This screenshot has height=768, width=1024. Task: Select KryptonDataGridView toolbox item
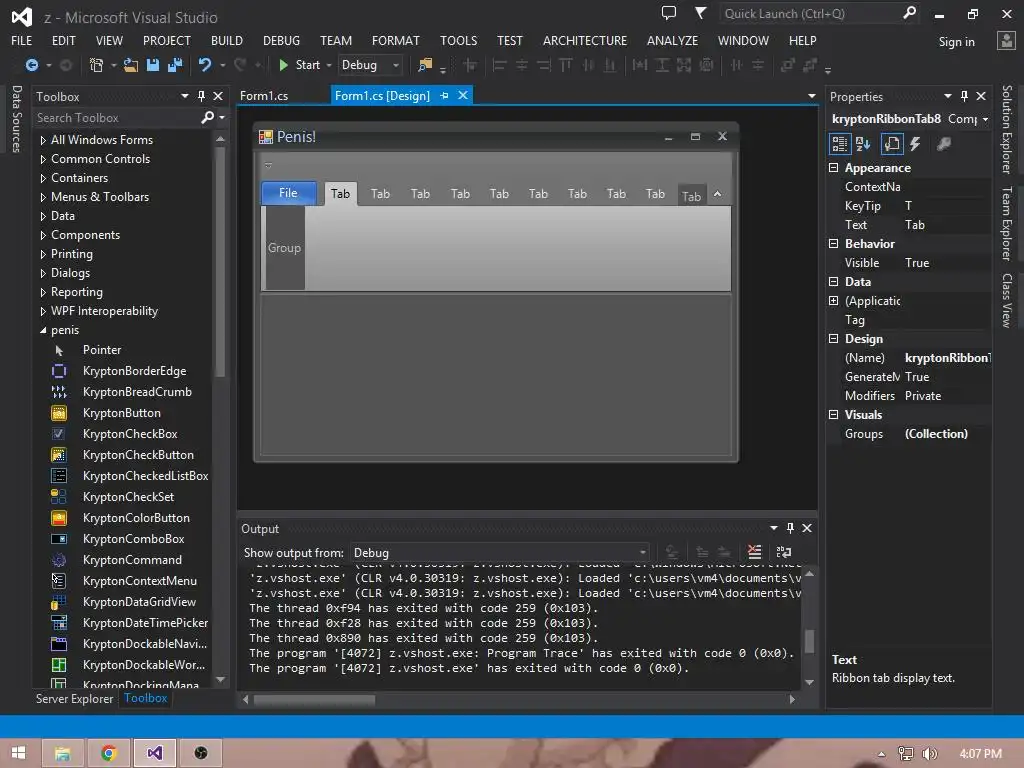[x=139, y=601]
